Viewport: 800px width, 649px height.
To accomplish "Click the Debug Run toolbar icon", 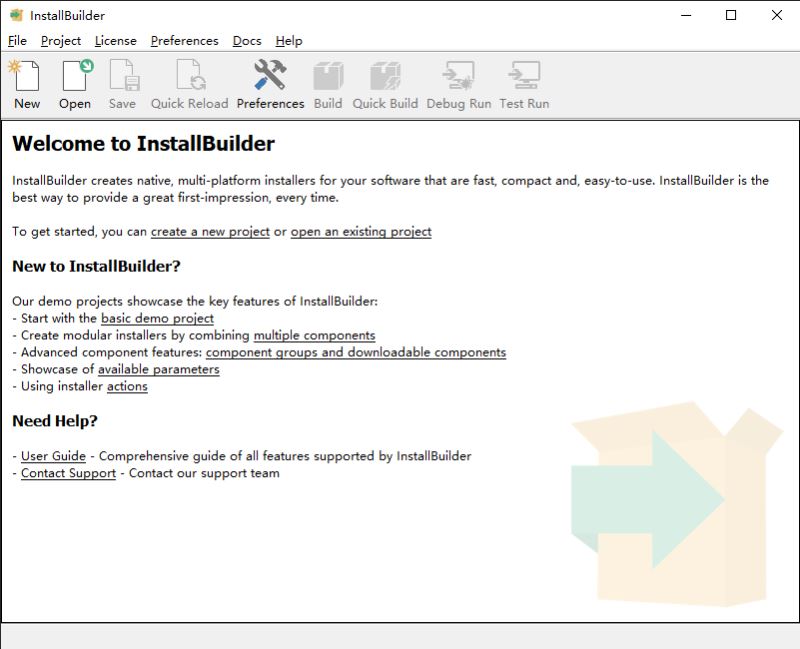I will 458,76.
